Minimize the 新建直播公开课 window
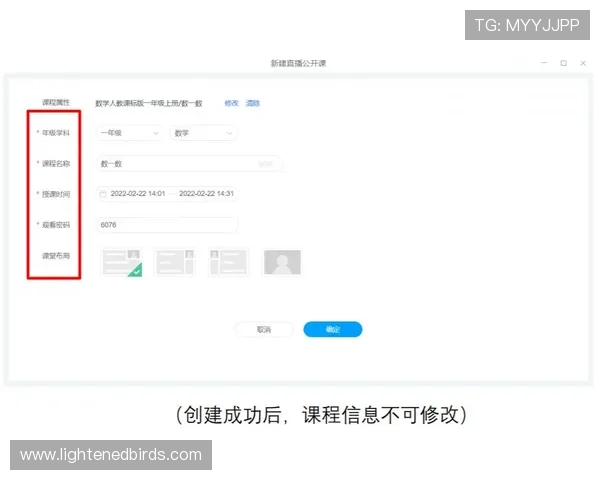 (x=544, y=63)
